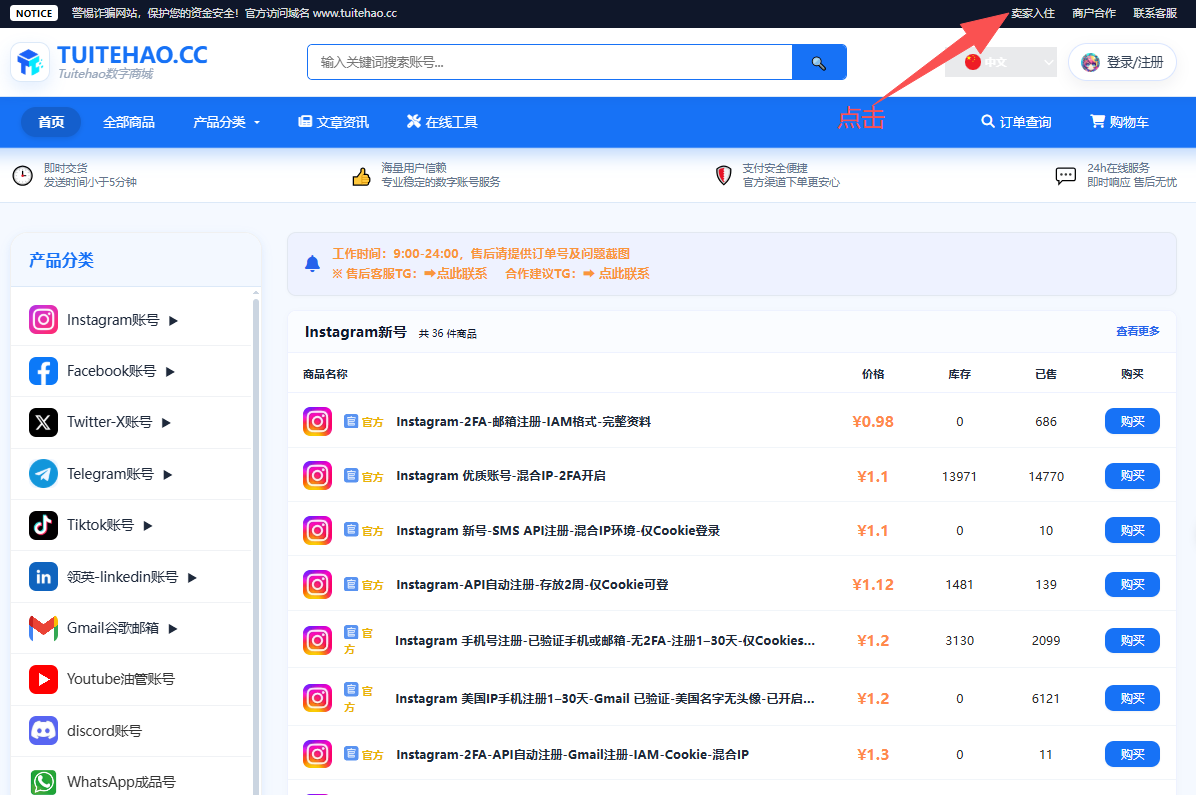The height and width of the screenshot is (795, 1196).
Task: Click the Youtube category icon
Action: coord(43,679)
